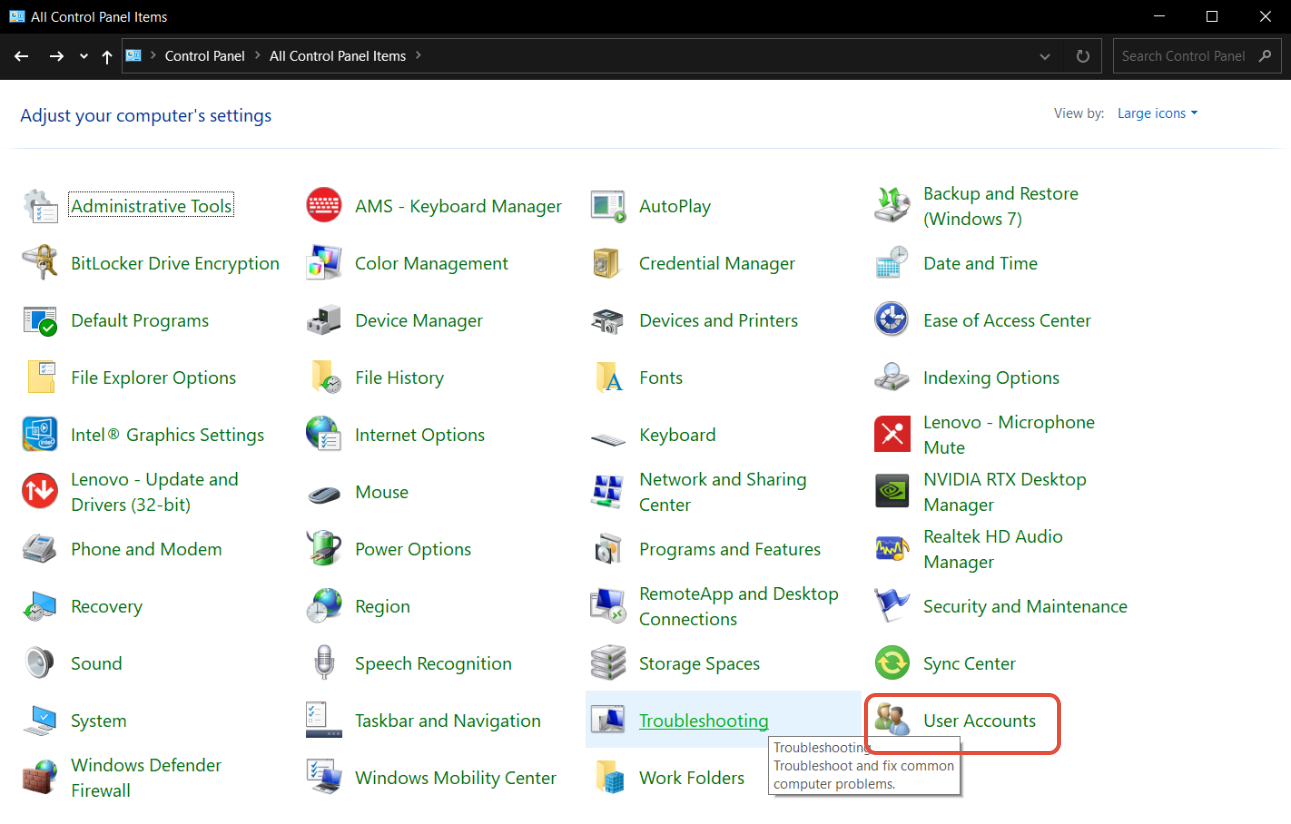Go back with the Back arrow

(21, 56)
